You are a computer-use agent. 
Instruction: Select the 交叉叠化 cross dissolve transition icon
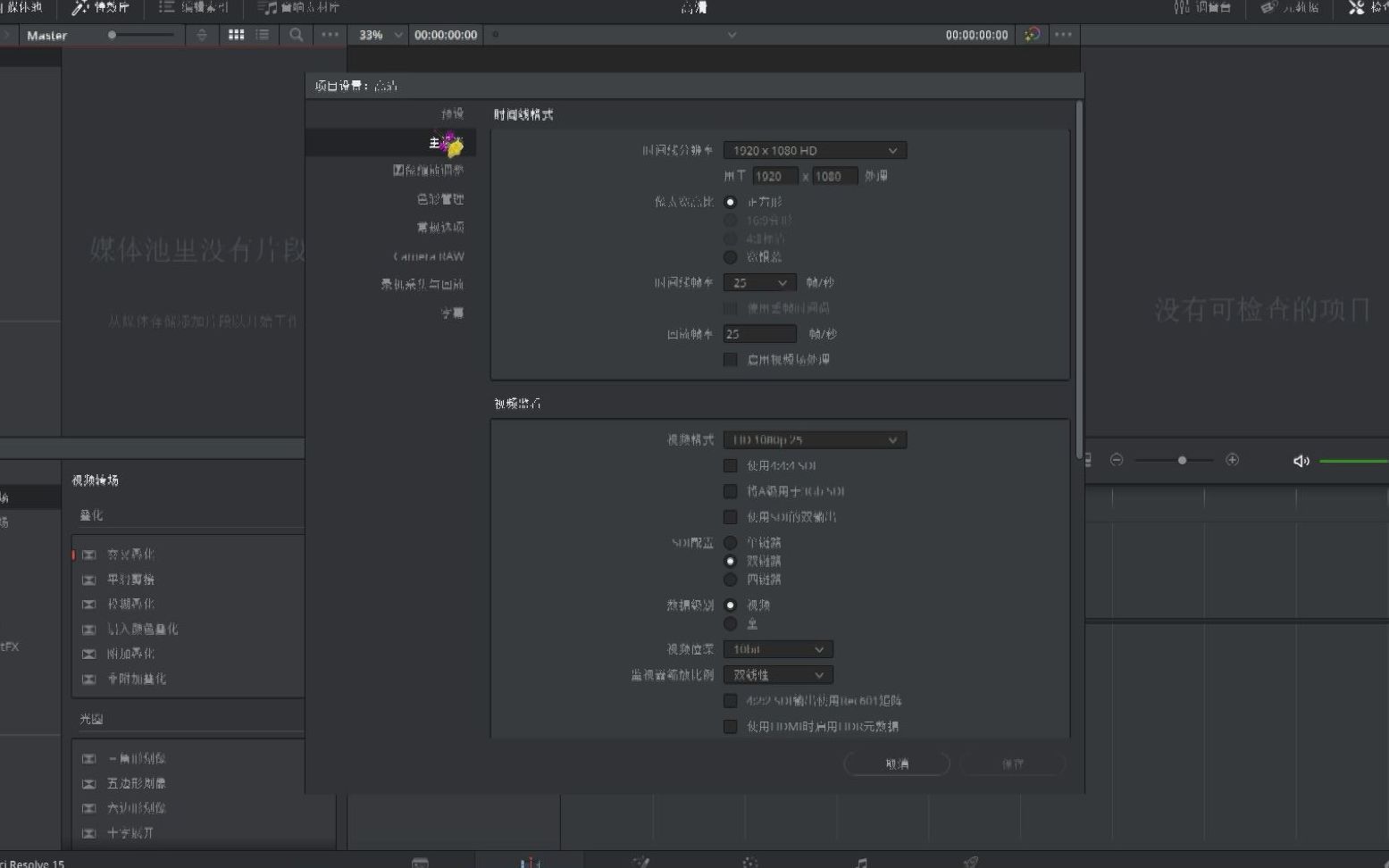(x=88, y=555)
